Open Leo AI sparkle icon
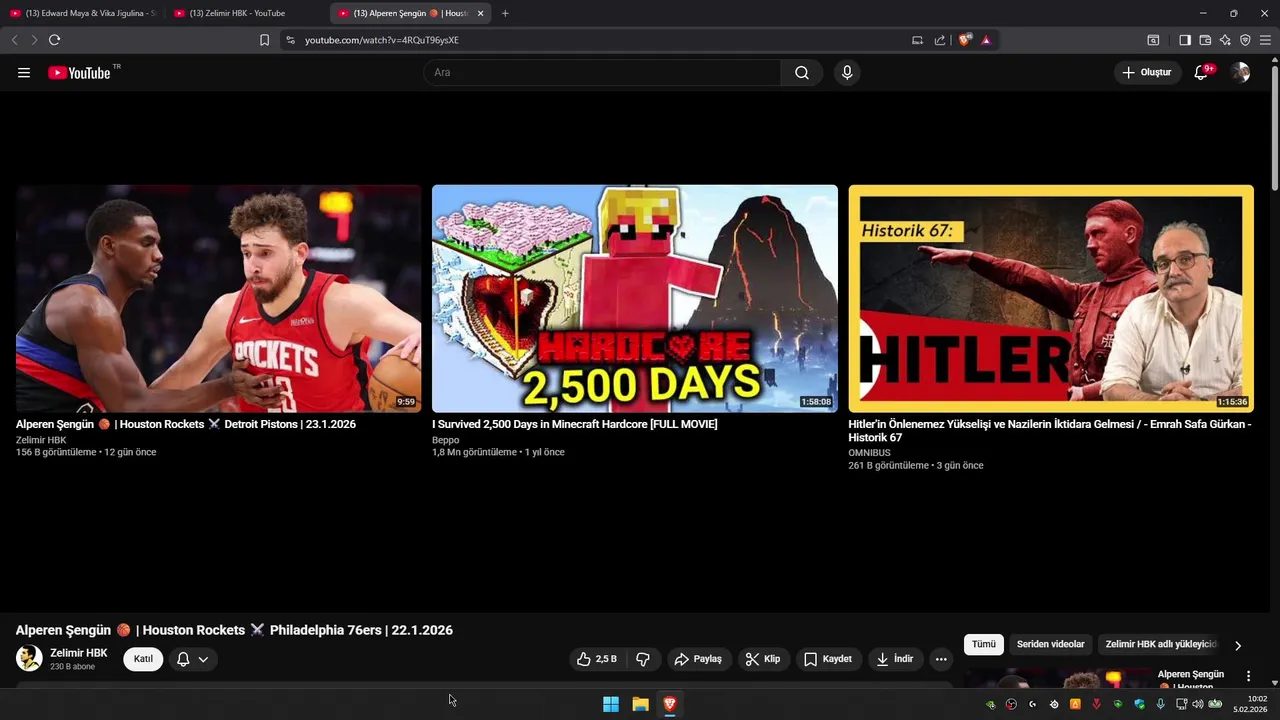The image size is (1280, 720). (1225, 40)
